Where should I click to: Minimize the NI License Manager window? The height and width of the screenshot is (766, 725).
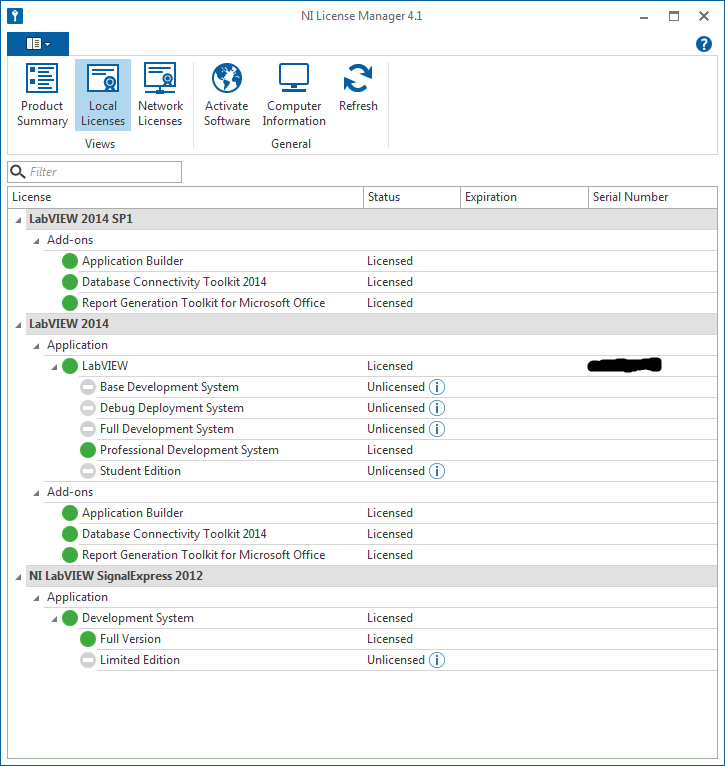[x=644, y=16]
